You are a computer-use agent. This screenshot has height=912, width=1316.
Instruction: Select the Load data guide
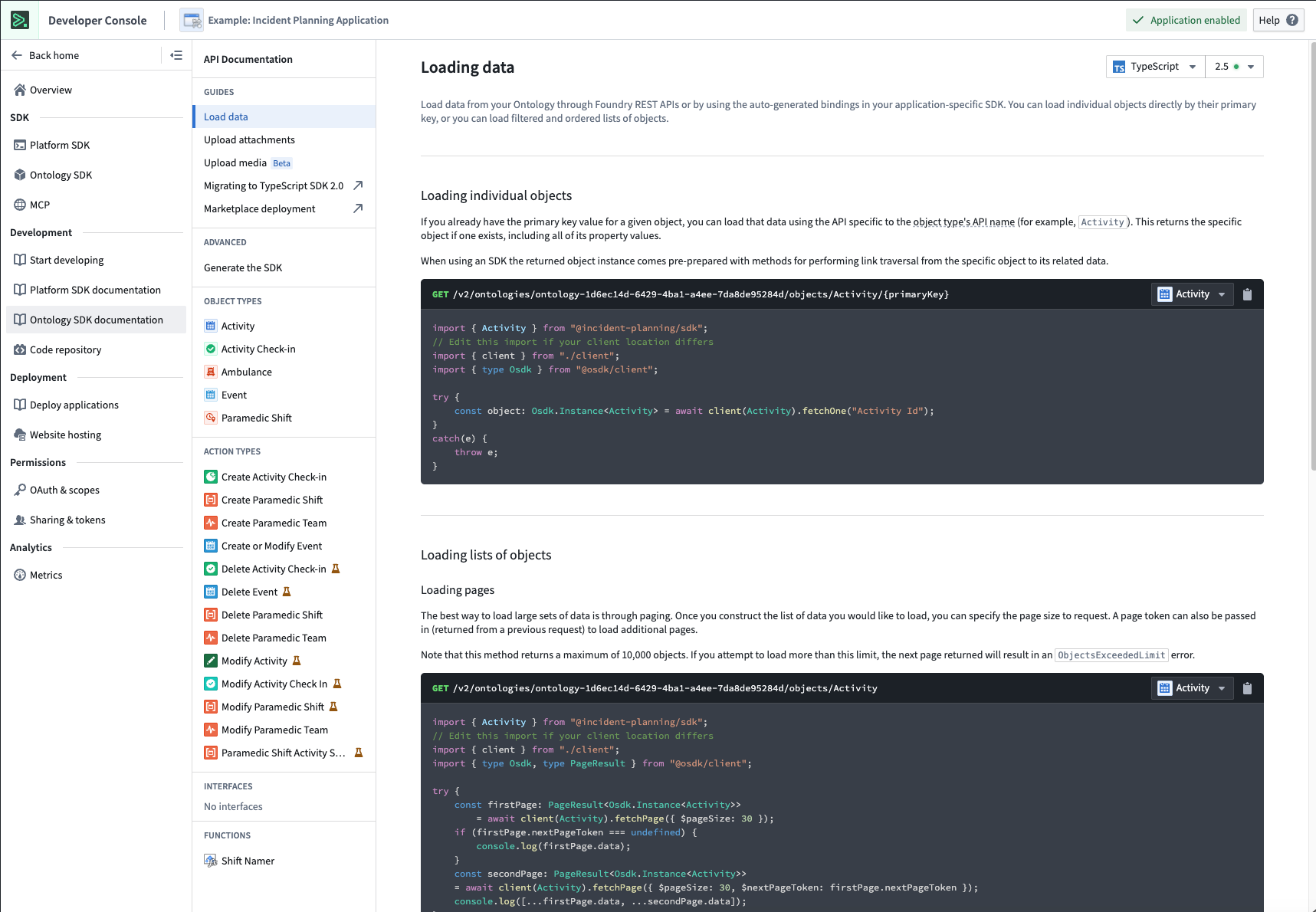tap(284, 116)
